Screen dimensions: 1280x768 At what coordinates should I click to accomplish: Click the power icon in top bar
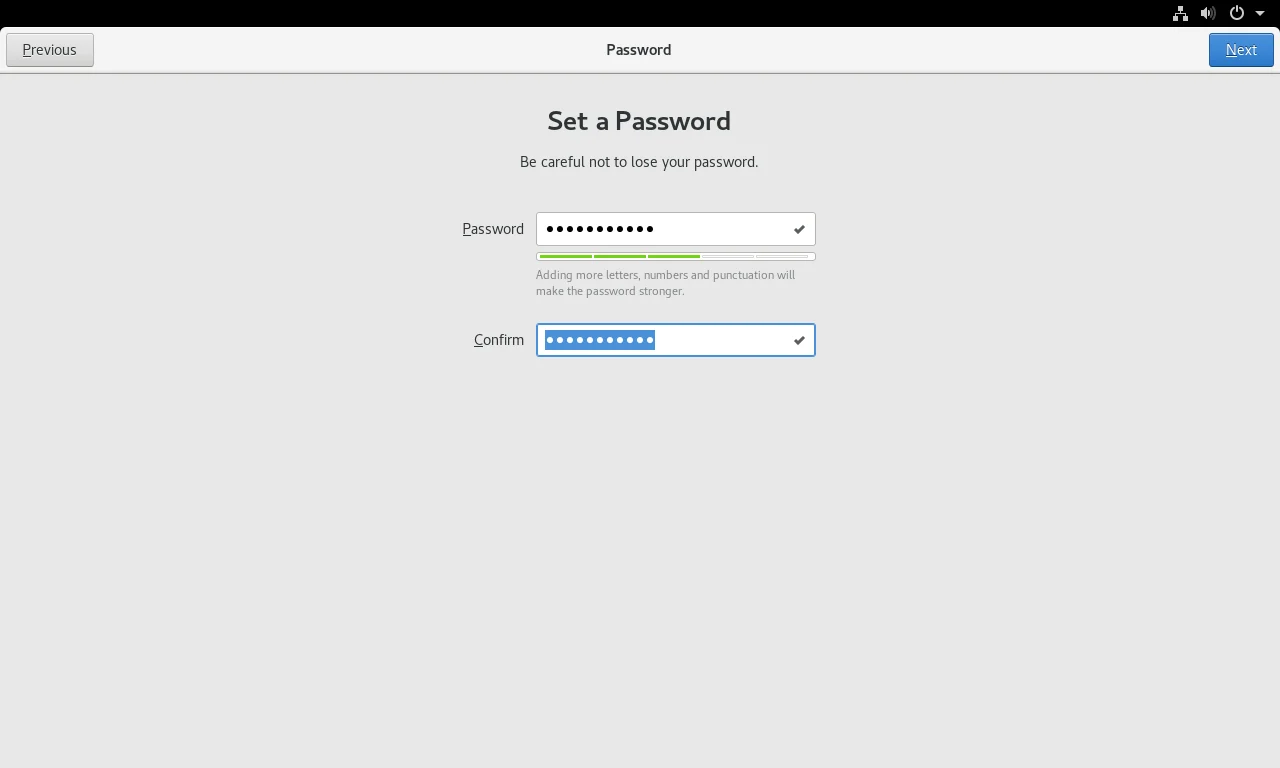click(1237, 13)
